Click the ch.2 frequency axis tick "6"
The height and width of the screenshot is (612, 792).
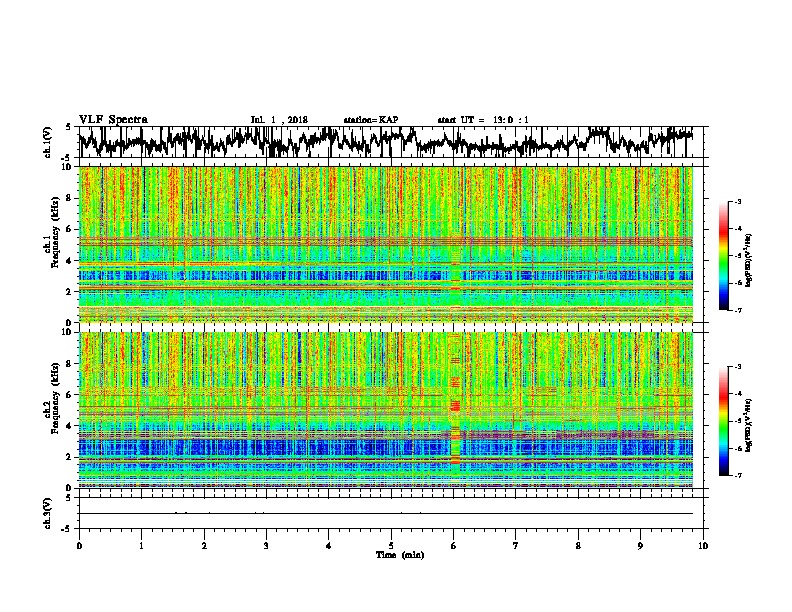click(x=70, y=395)
